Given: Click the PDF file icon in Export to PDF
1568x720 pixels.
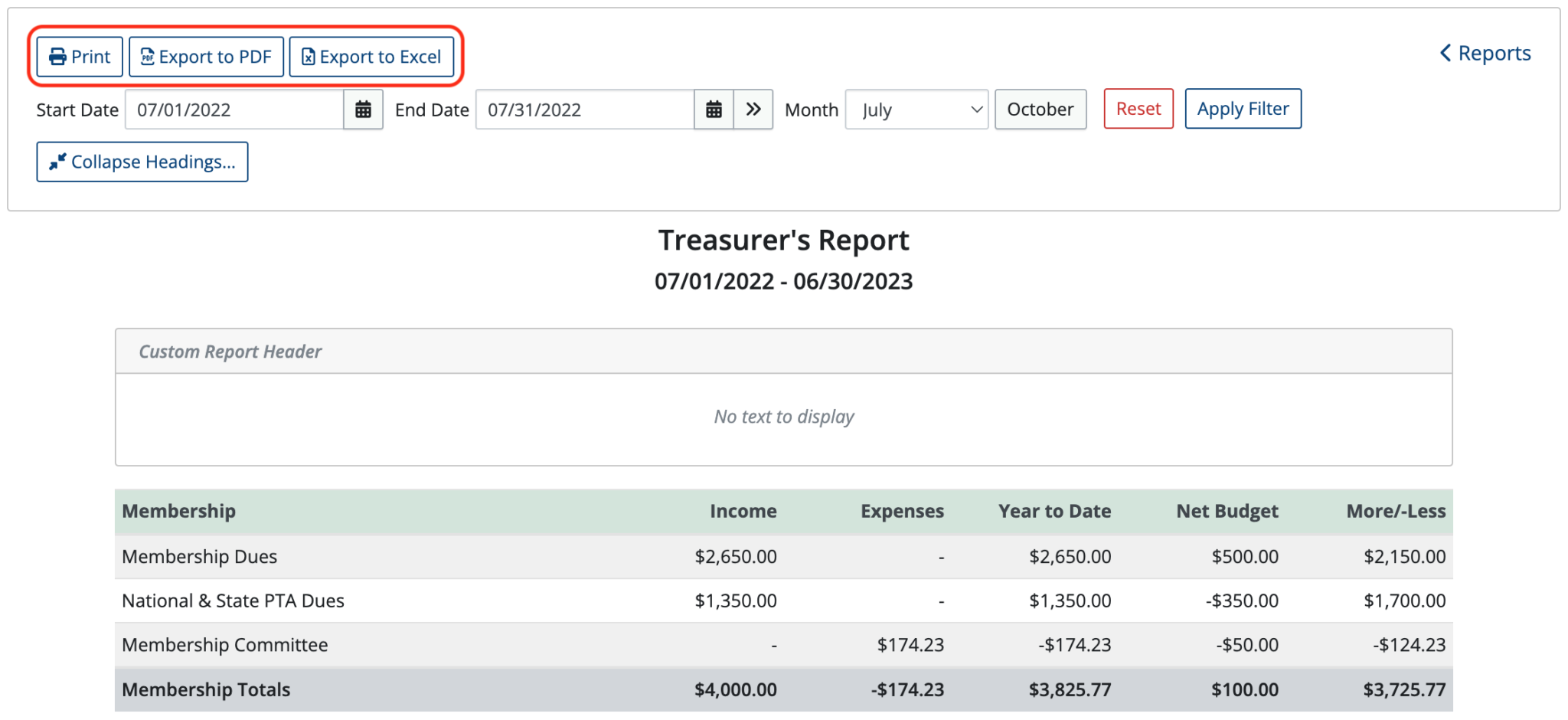Looking at the screenshot, I should [x=148, y=56].
